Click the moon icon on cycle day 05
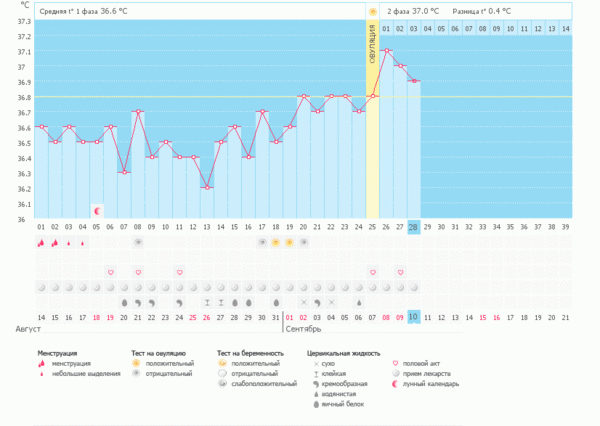The width and height of the screenshot is (600, 426). (x=96, y=210)
